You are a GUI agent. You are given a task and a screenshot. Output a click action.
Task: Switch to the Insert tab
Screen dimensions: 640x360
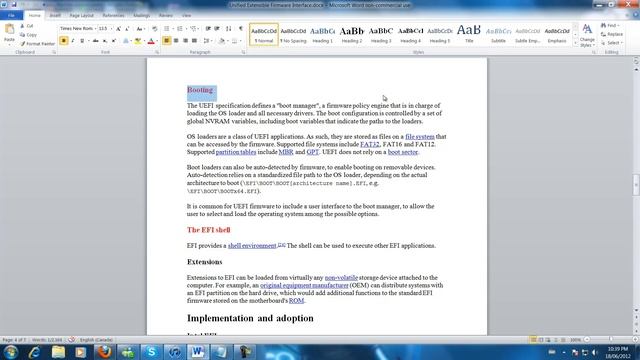point(55,15)
